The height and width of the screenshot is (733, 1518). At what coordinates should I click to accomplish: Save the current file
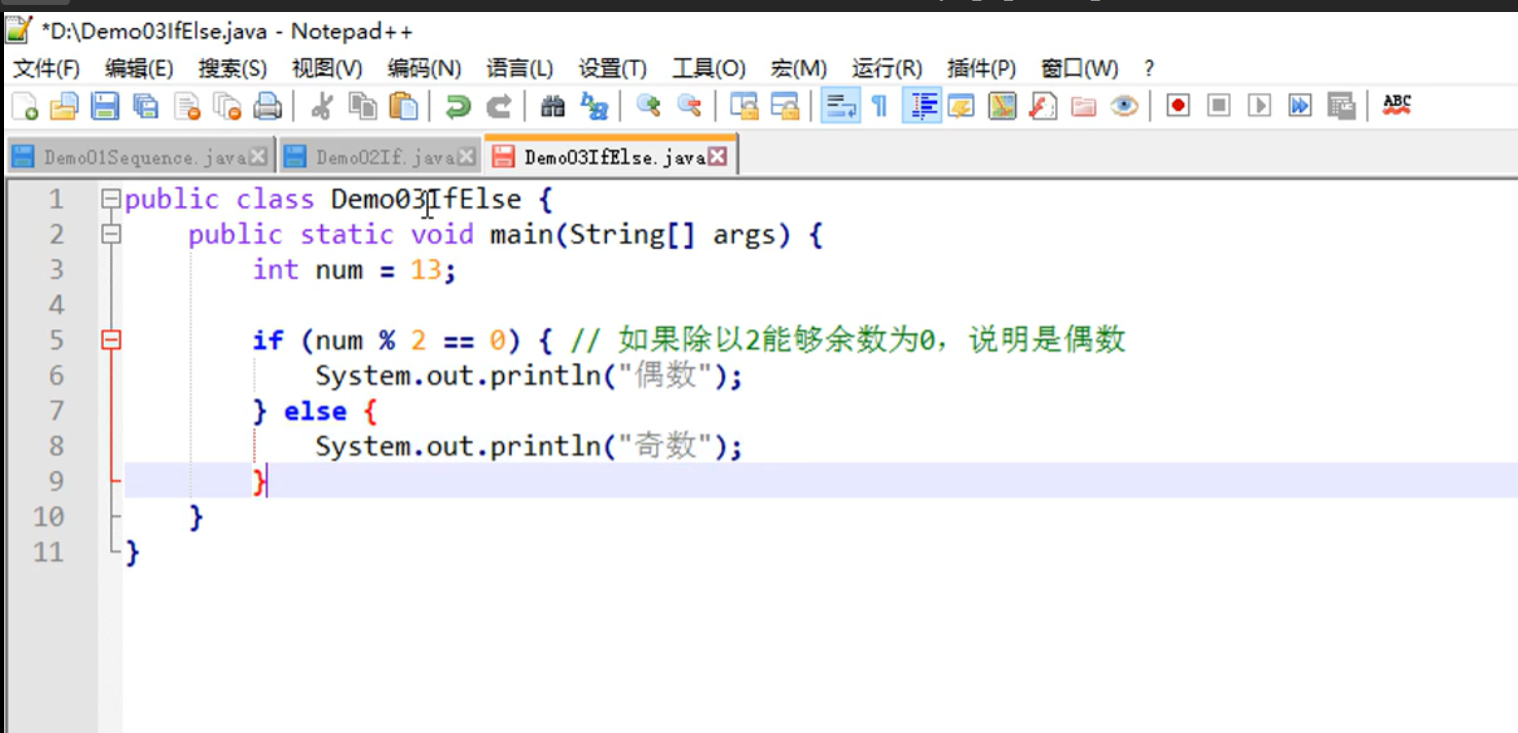tap(103, 104)
